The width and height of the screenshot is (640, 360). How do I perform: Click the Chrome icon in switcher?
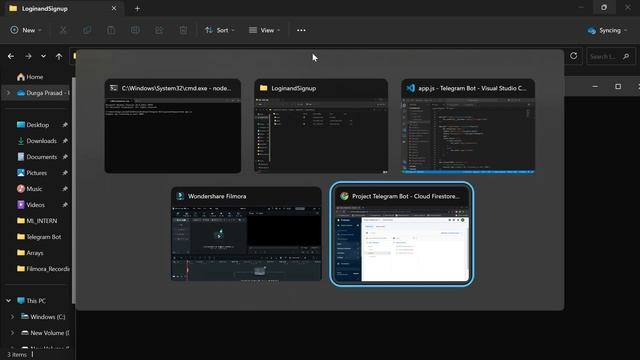tap(344, 196)
